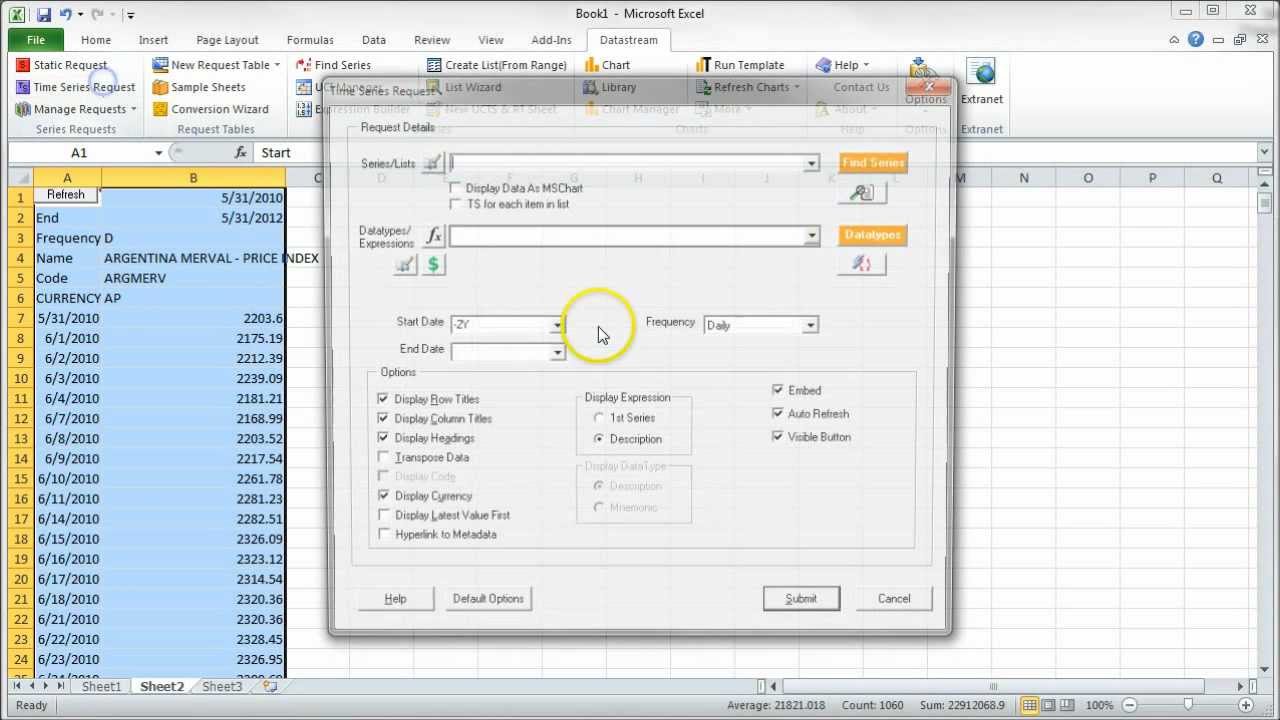Check TS for each item in list
The image size is (1280, 720).
tap(456, 204)
